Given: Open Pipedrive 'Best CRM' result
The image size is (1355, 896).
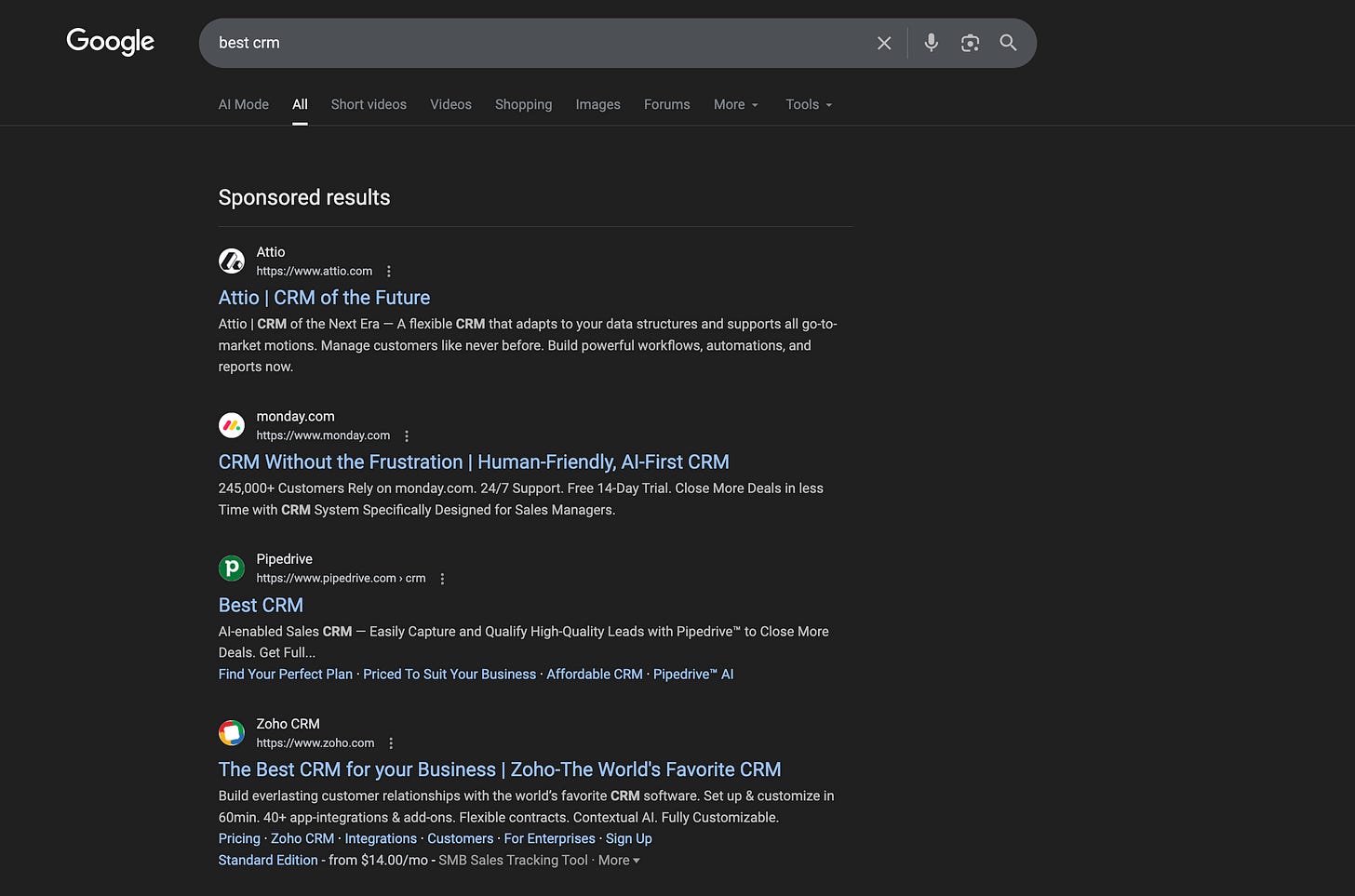Looking at the screenshot, I should (261, 606).
